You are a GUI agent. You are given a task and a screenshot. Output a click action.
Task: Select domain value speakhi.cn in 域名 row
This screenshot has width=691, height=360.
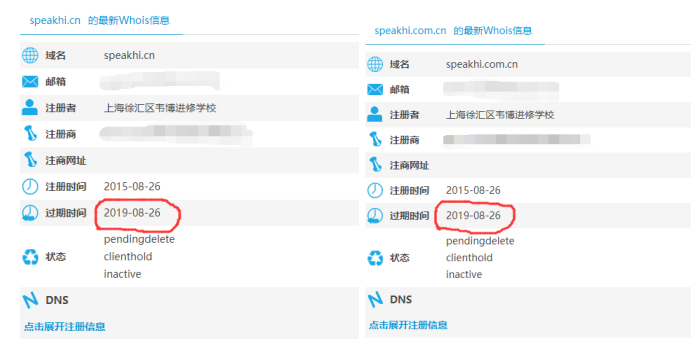(129, 55)
